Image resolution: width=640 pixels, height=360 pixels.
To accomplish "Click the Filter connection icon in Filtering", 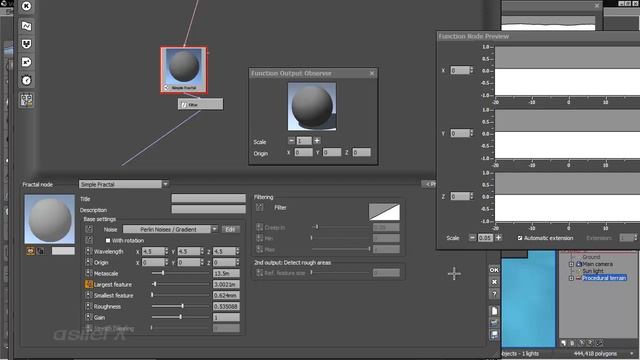I will (260, 207).
